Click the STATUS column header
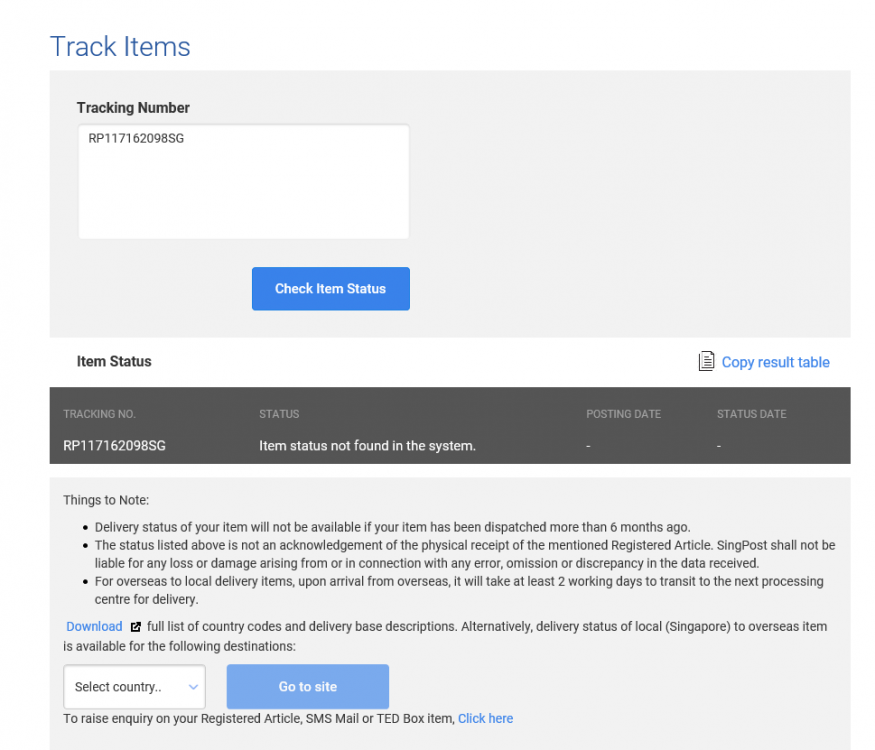The height and width of the screenshot is (750, 875). (x=279, y=414)
